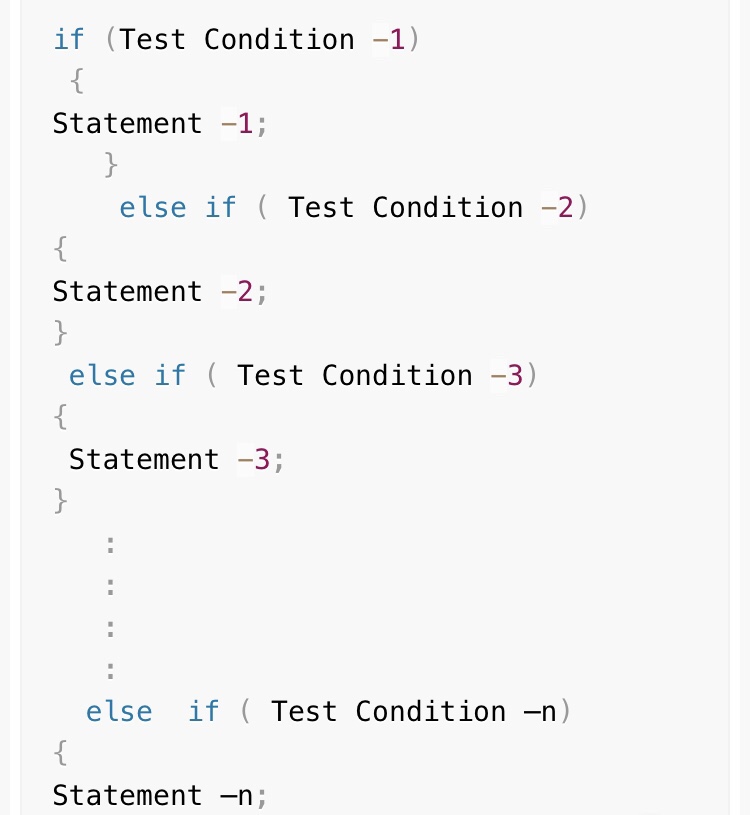Image resolution: width=750 pixels, height=815 pixels.
Task: Click the 'Test Condition -2' text
Action: pos(431,208)
